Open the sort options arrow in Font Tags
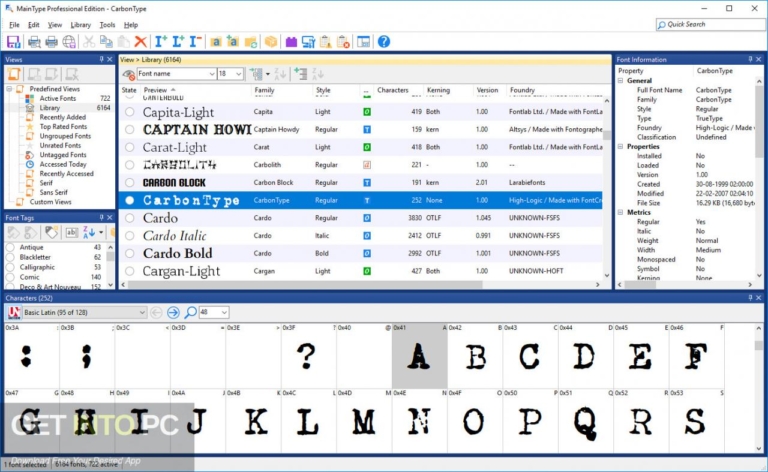Image resolution: width=768 pixels, height=472 pixels. 101,232
